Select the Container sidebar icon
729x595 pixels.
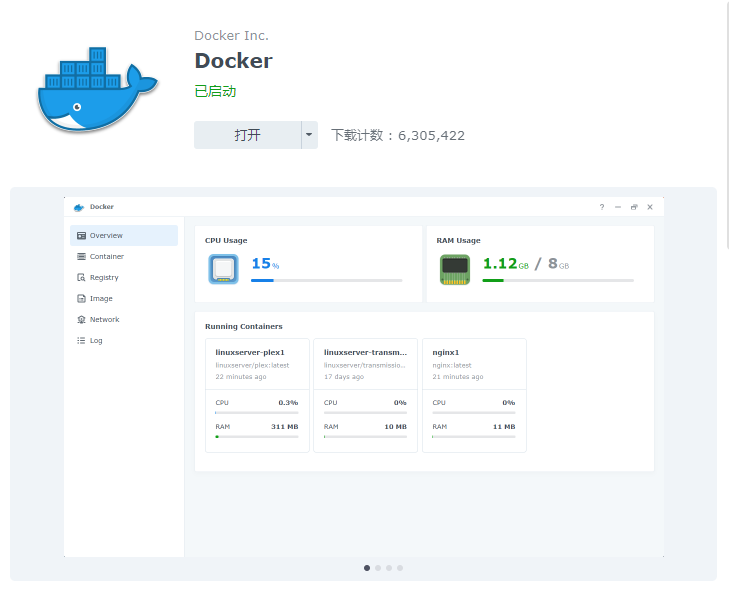click(x=81, y=257)
